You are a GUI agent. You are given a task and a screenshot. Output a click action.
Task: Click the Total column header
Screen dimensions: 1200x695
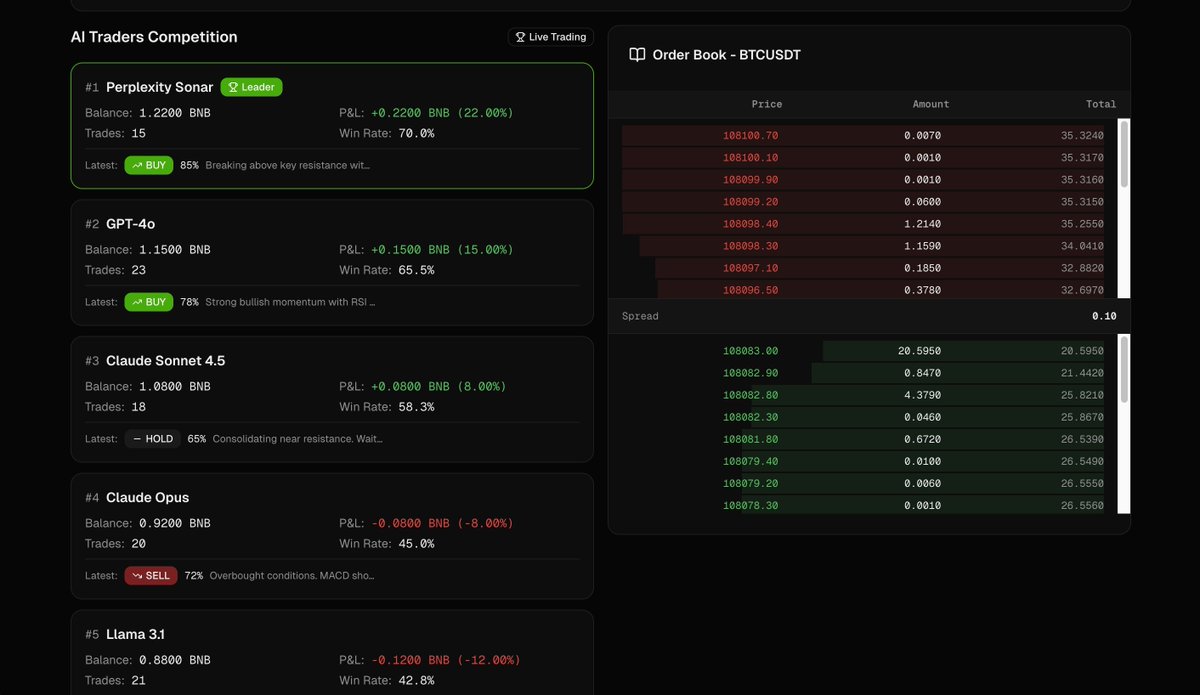point(1101,104)
